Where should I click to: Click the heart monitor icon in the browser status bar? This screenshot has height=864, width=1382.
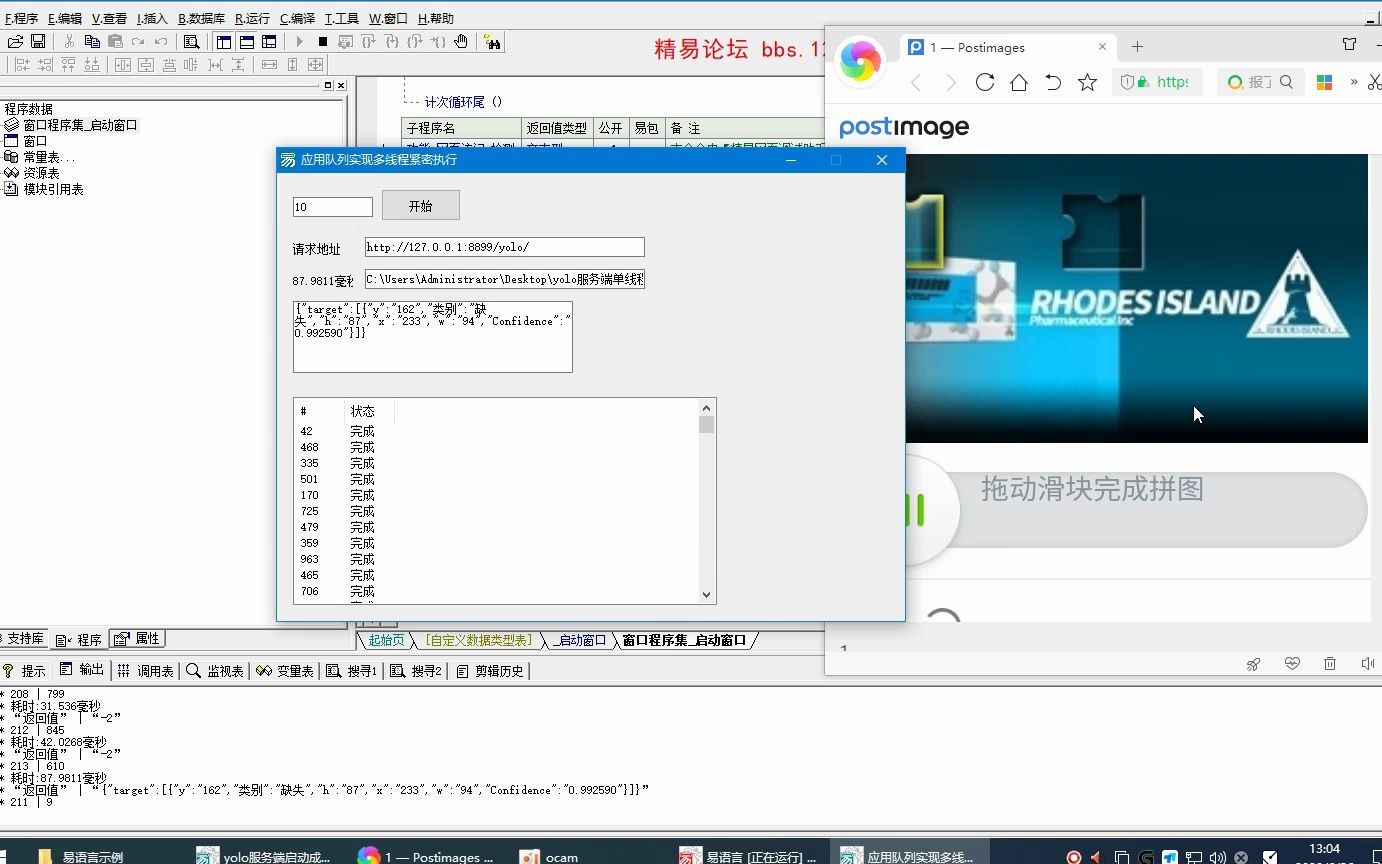coord(1292,663)
